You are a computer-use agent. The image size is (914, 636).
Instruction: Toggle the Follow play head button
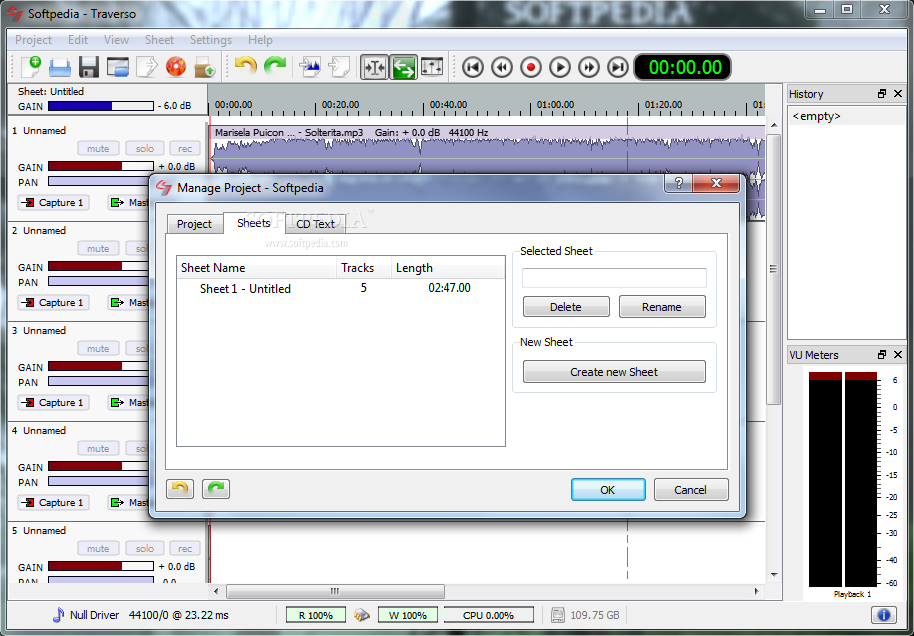[403, 67]
